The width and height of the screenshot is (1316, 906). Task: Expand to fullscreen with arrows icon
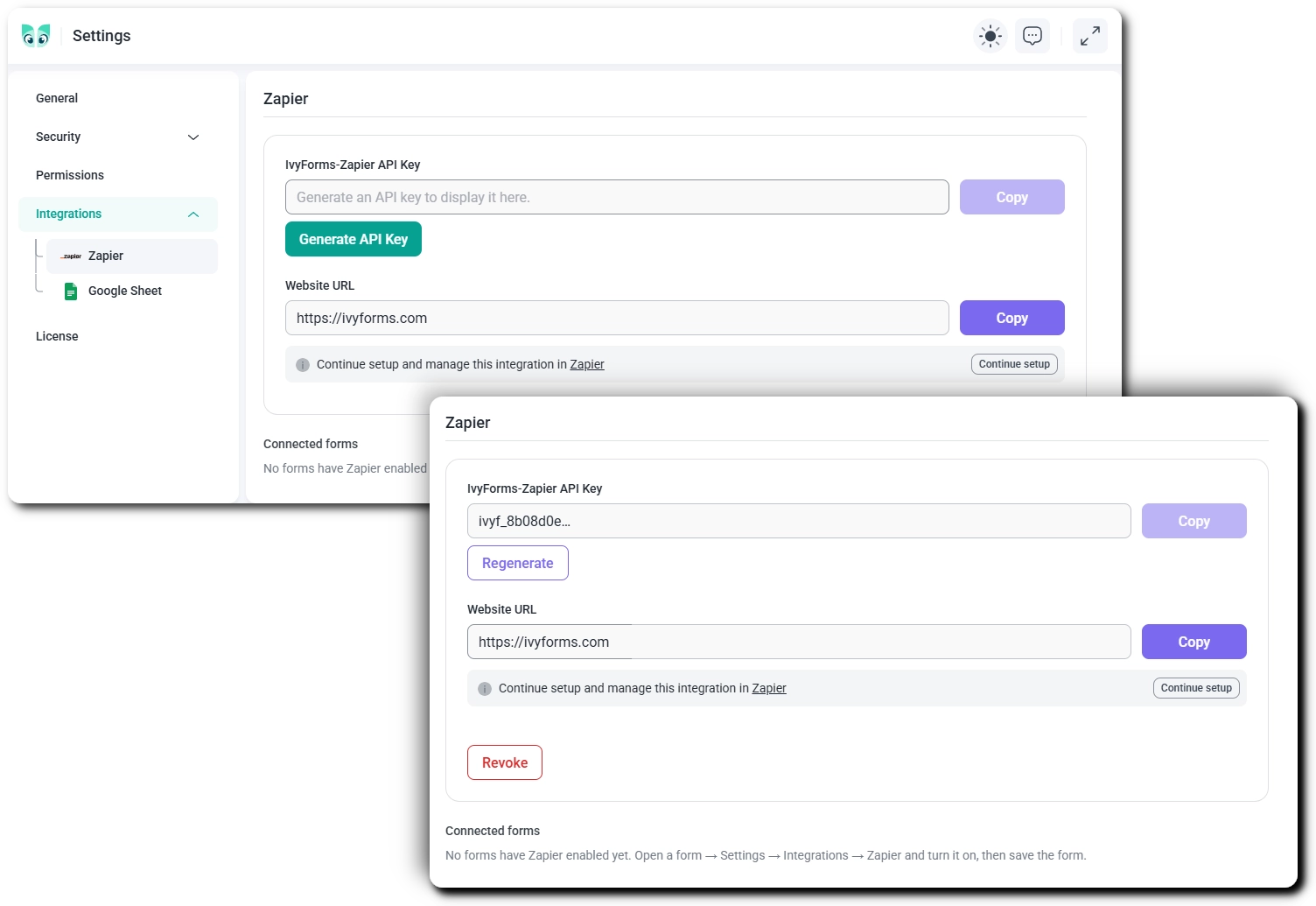pyautogui.click(x=1090, y=36)
